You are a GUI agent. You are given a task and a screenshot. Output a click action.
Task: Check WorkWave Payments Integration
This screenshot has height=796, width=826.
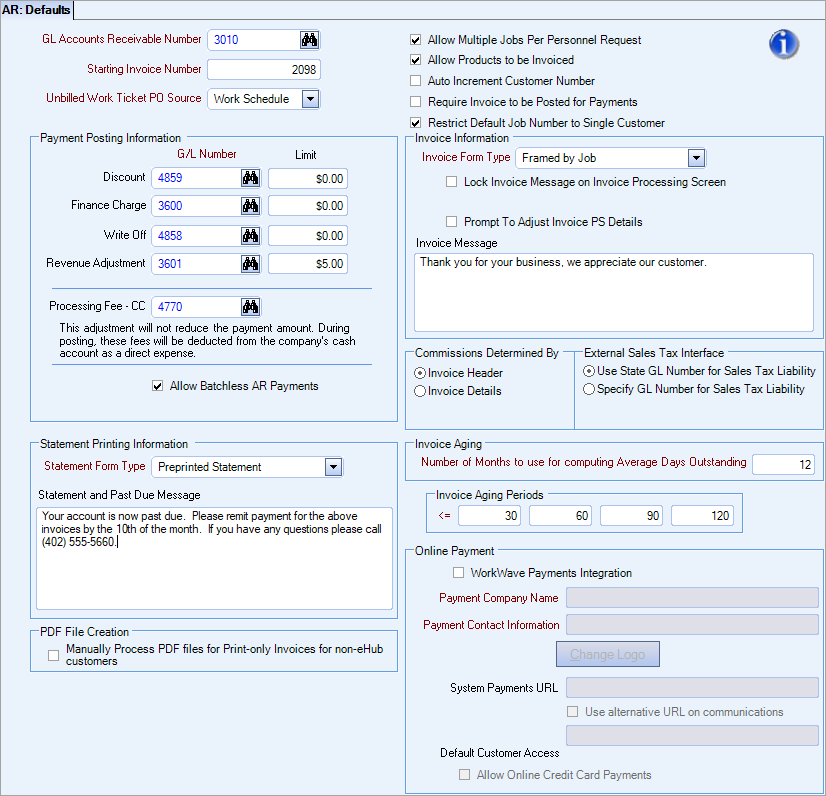(458, 572)
